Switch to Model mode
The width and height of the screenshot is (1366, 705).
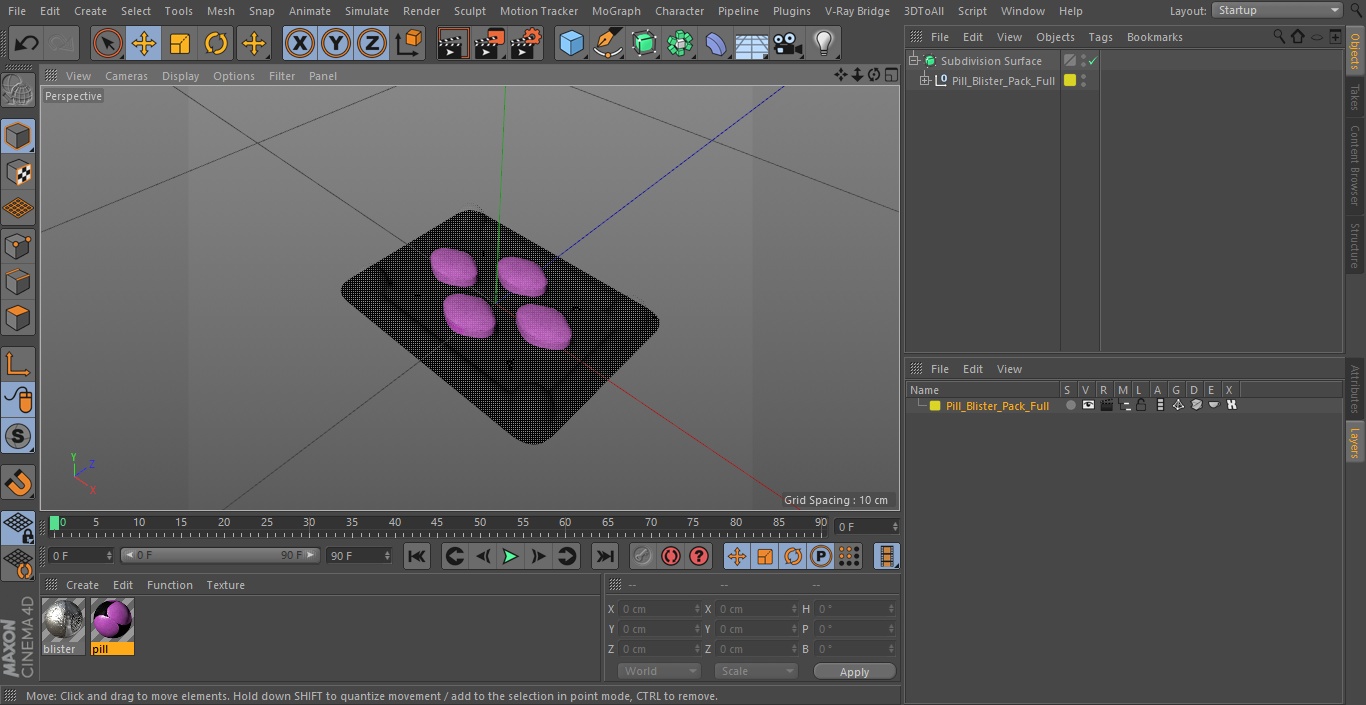coord(18,136)
